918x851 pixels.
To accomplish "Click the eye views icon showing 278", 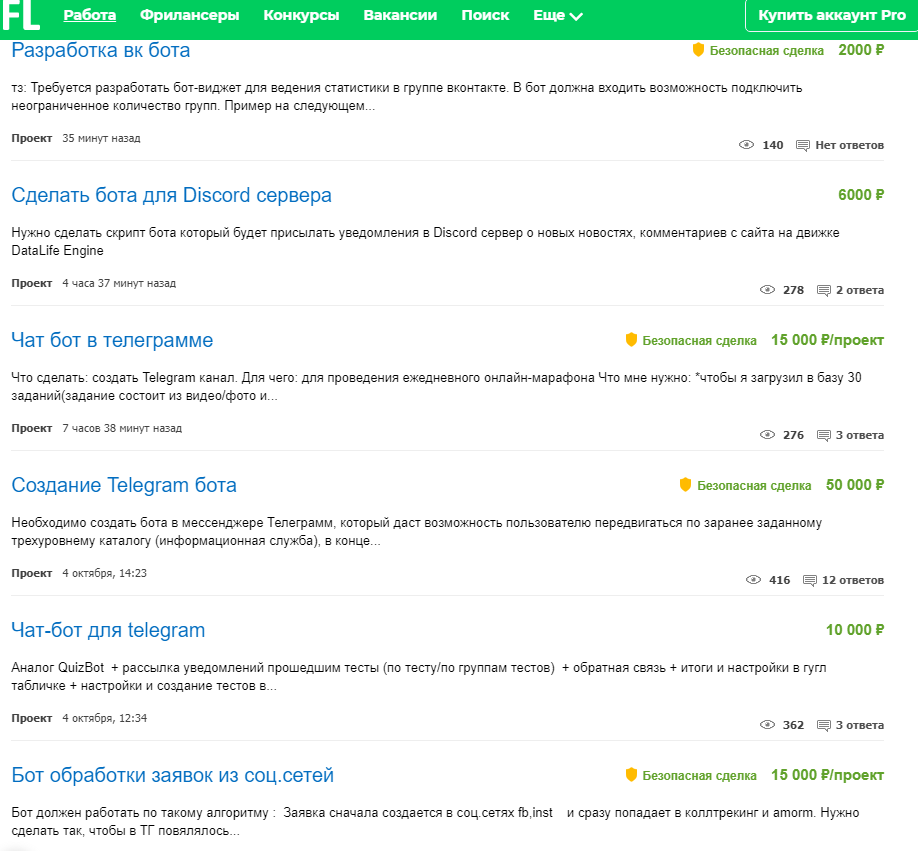I will tap(768, 290).
